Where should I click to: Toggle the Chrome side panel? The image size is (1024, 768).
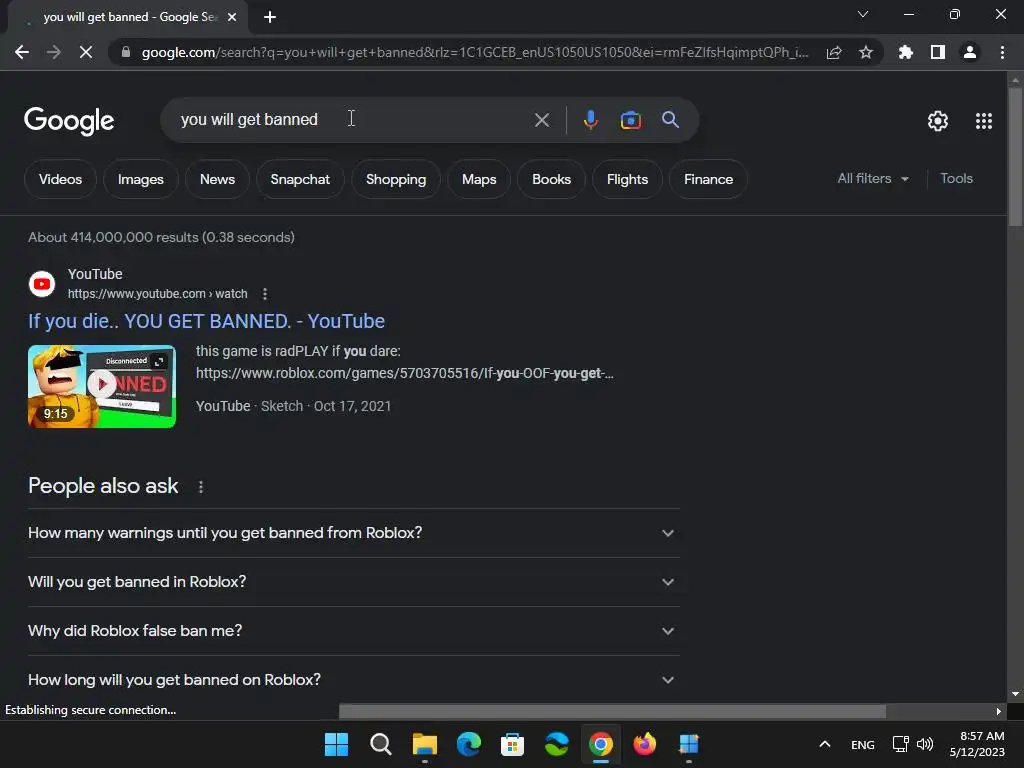click(938, 52)
